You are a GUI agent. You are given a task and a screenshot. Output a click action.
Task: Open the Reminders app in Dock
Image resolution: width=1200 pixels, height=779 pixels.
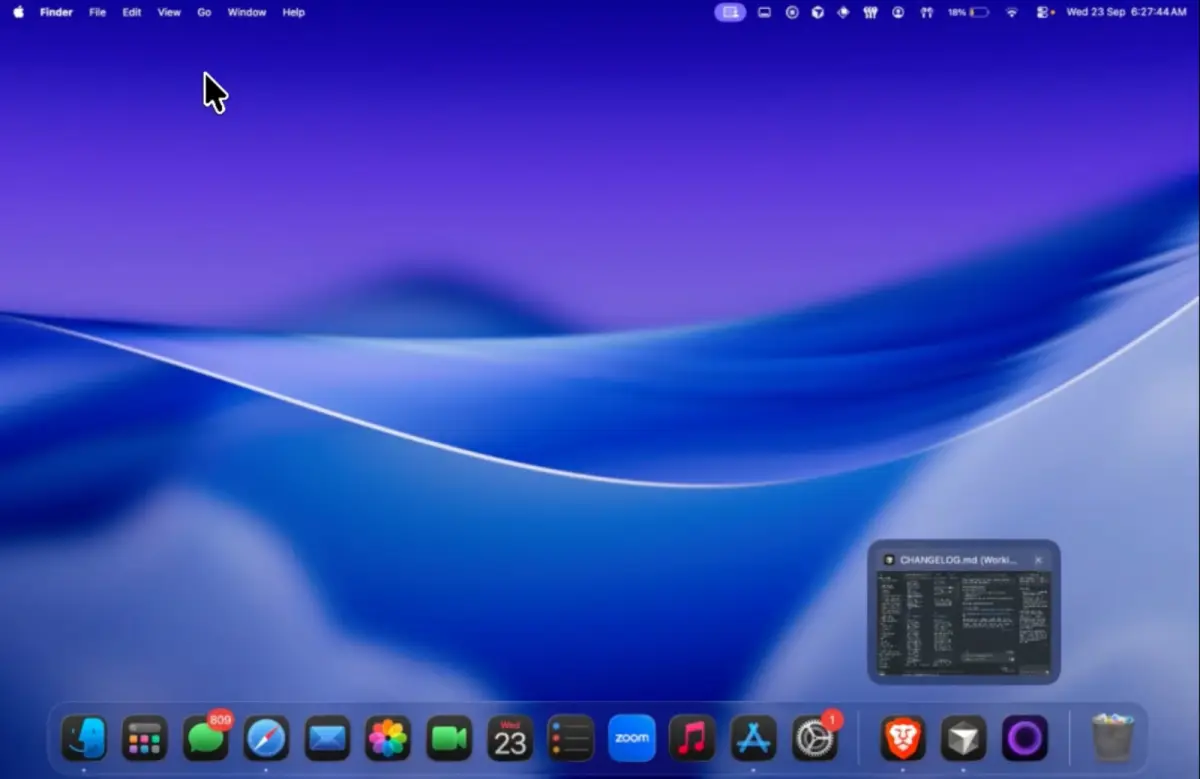(571, 739)
